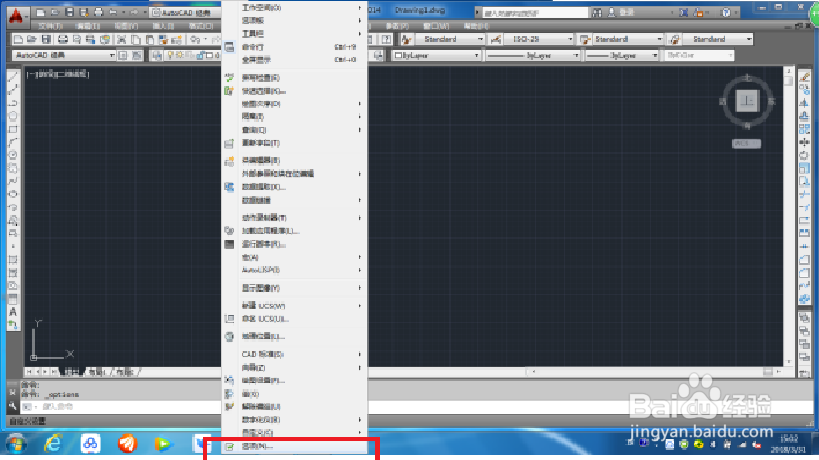Open AutoCAD 经典 workspaces toolbar dropdown
The width and height of the screenshot is (819, 460).
pos(64,55)
